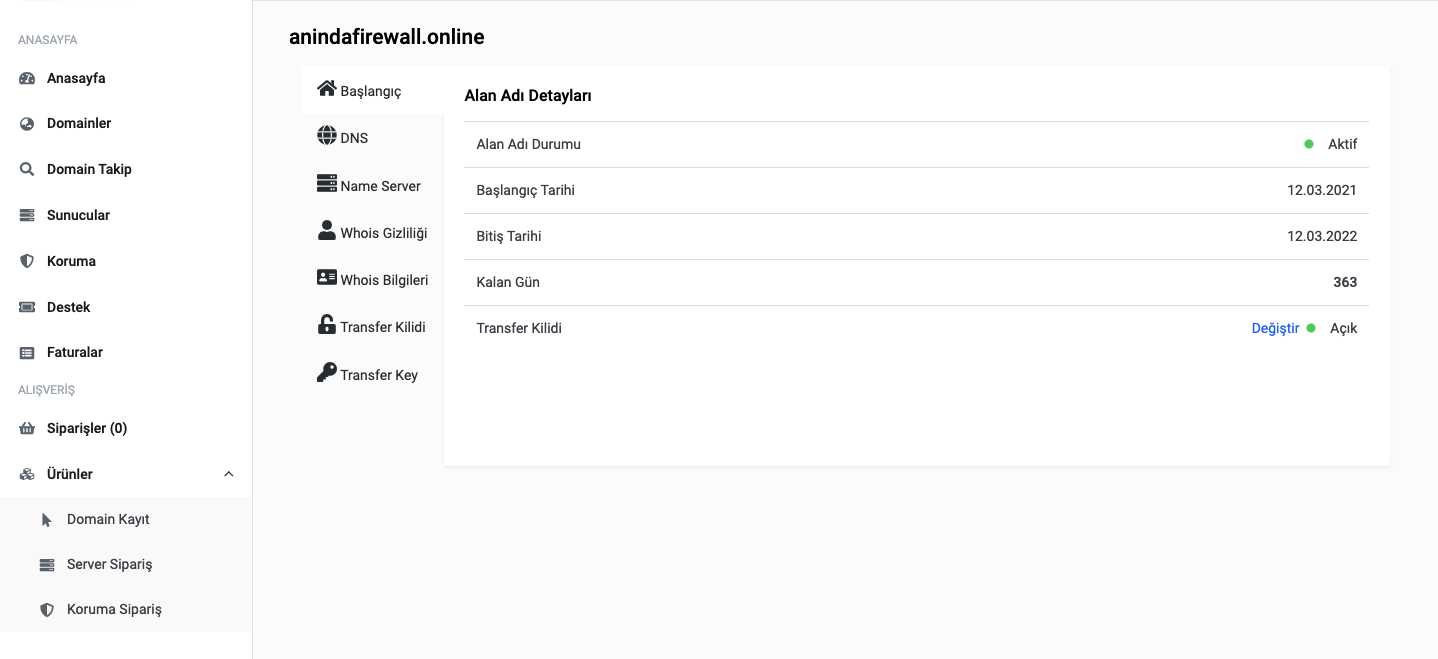The height and width of the screenshot is (659, 1438).
Task: Open Siparişler (0) in sidebar
Action: tap(87, 428)
